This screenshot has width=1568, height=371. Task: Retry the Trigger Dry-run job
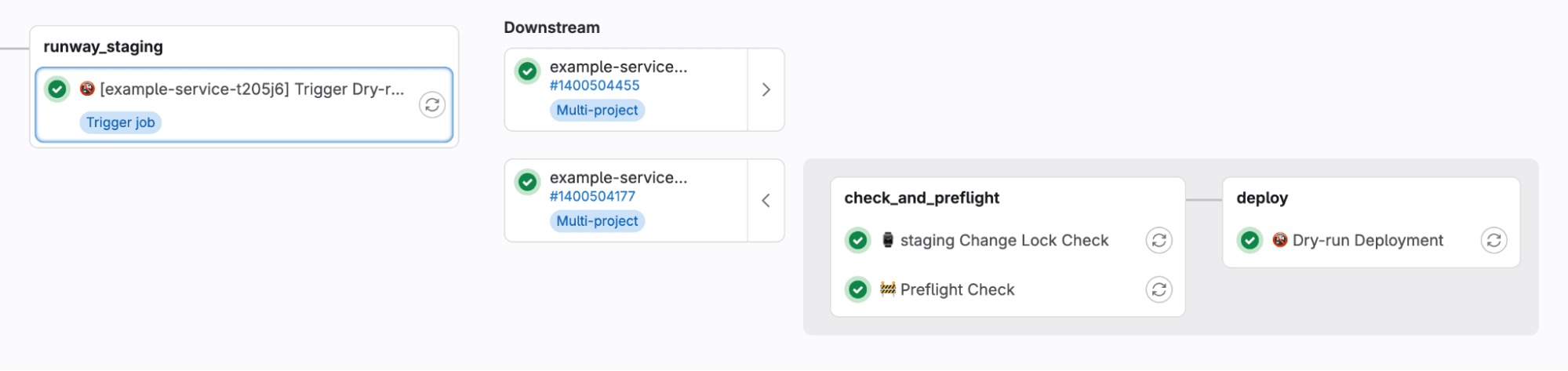click(432, 105)
